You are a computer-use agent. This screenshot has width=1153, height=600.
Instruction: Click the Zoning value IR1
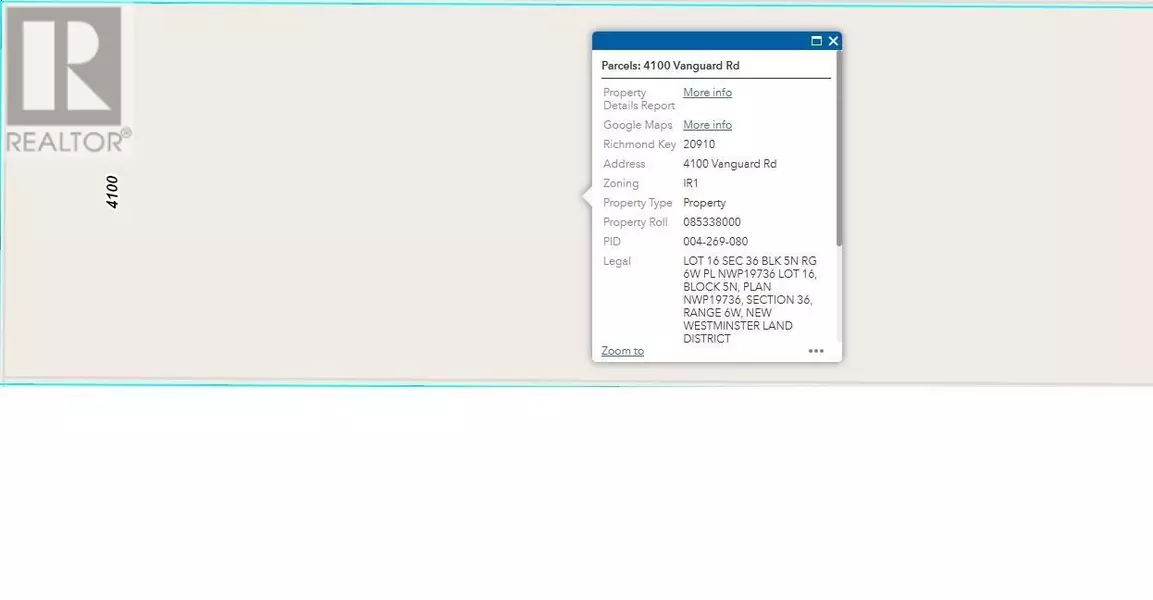tap(691, 184)
